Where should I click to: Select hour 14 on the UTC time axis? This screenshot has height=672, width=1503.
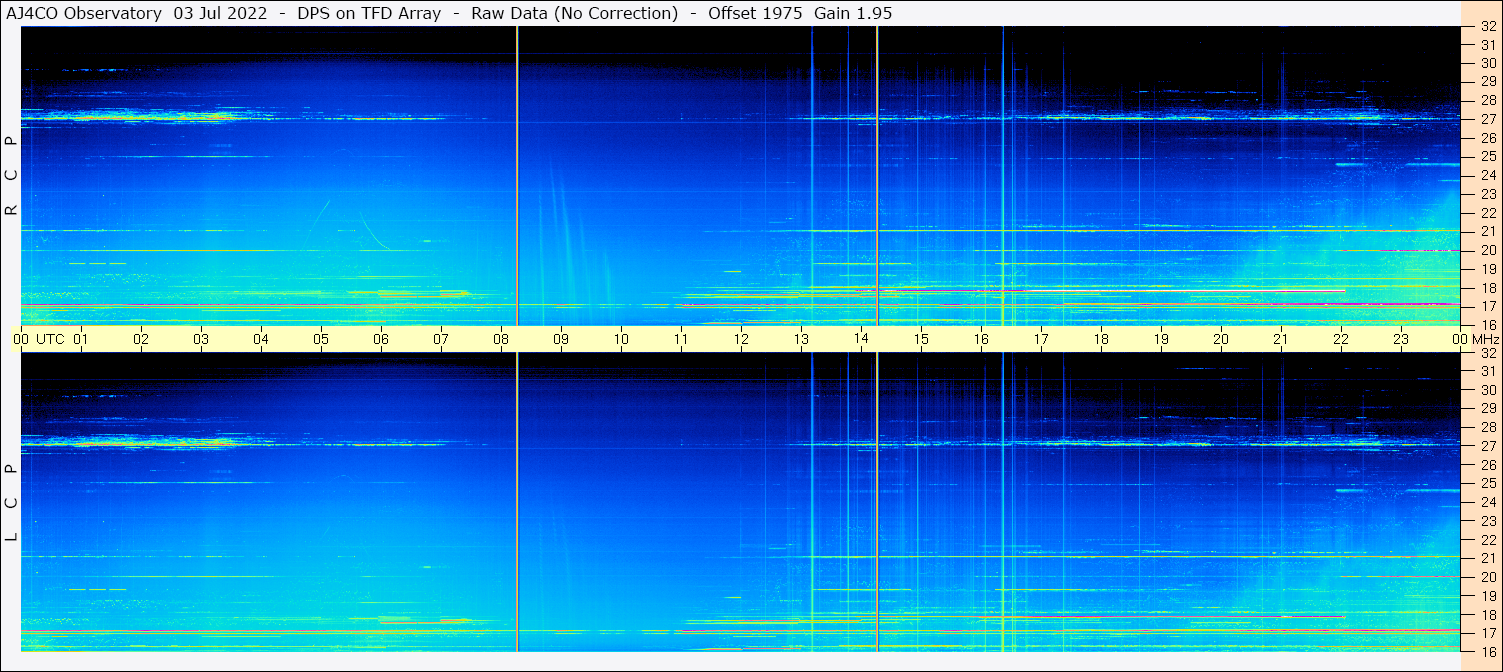click(x=861, y=339)
